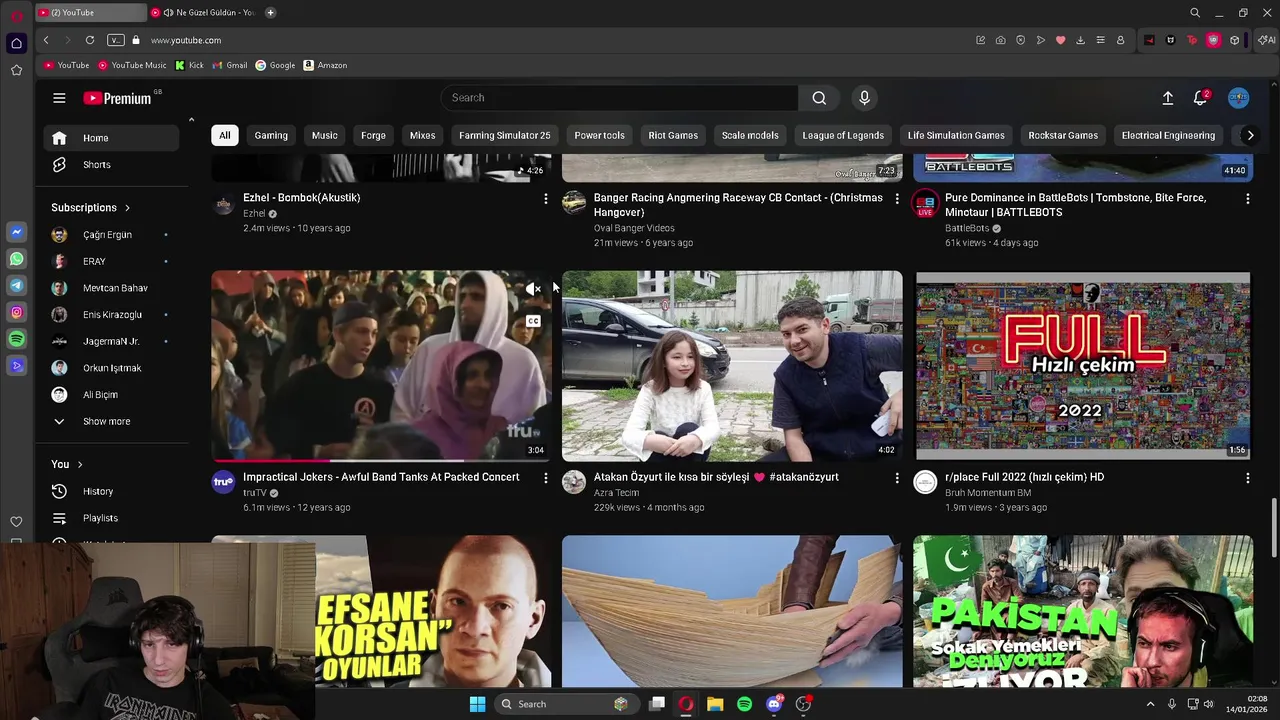Open Opera AI assistant button

[x=1267, y=40]
